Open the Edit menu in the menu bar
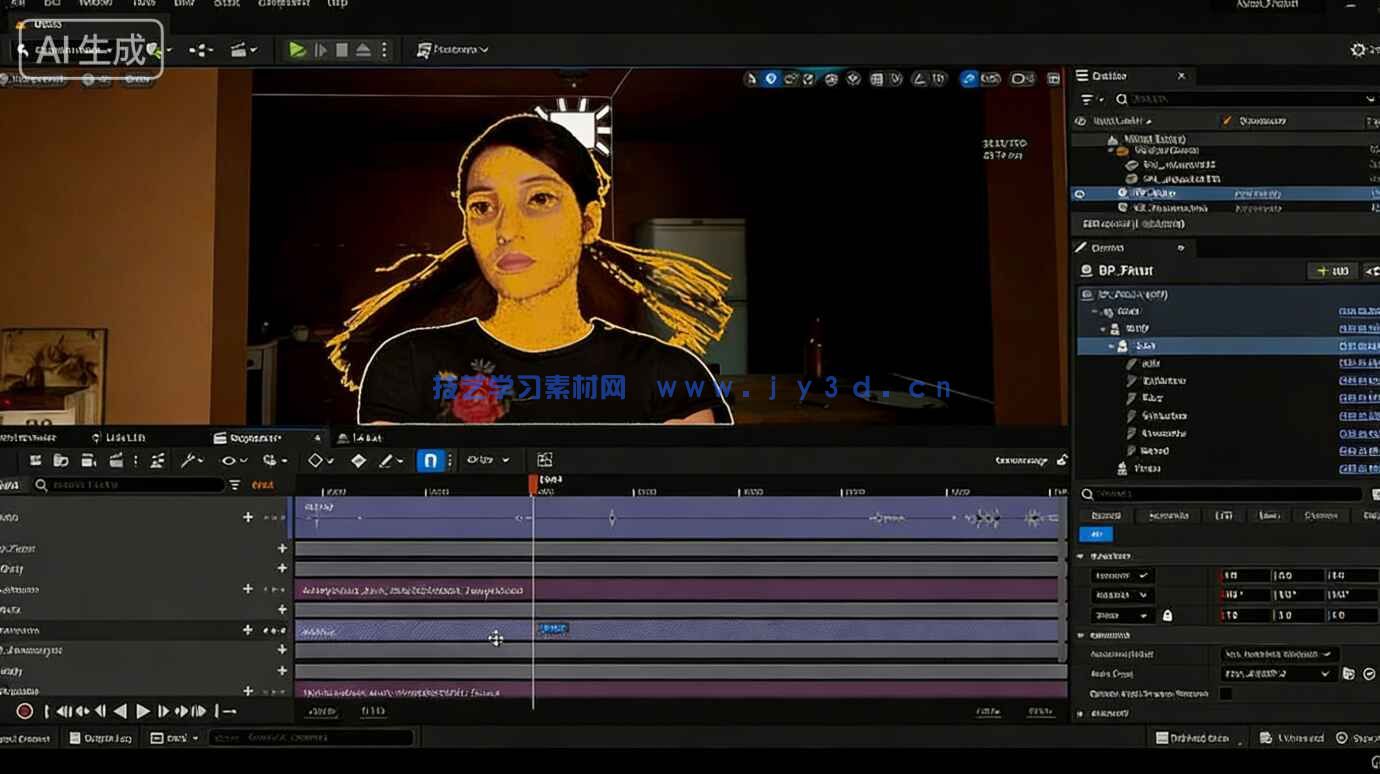The image size is (1380, 774). pyautogui.click(x=52, y=4)
